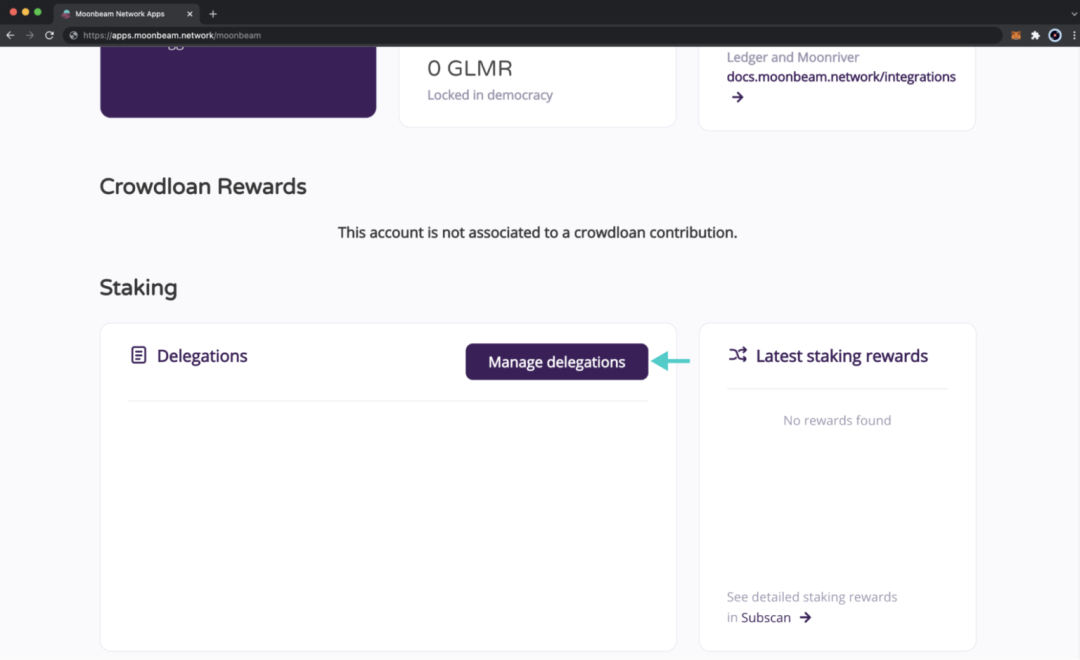Click the Locked in democracy label
The width and height of the screenshot is (1080, 660).
(x=490, y=95)
